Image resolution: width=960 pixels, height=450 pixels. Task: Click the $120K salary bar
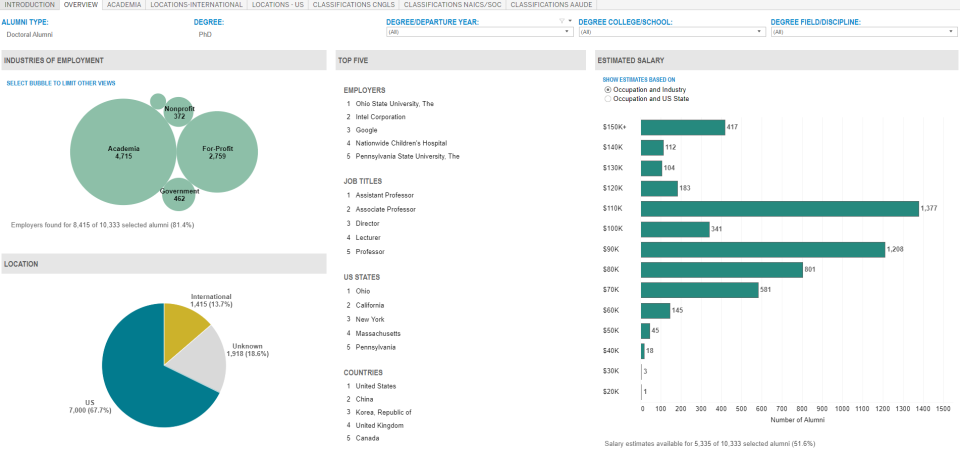pyautogui.click(x=659, y=188)
